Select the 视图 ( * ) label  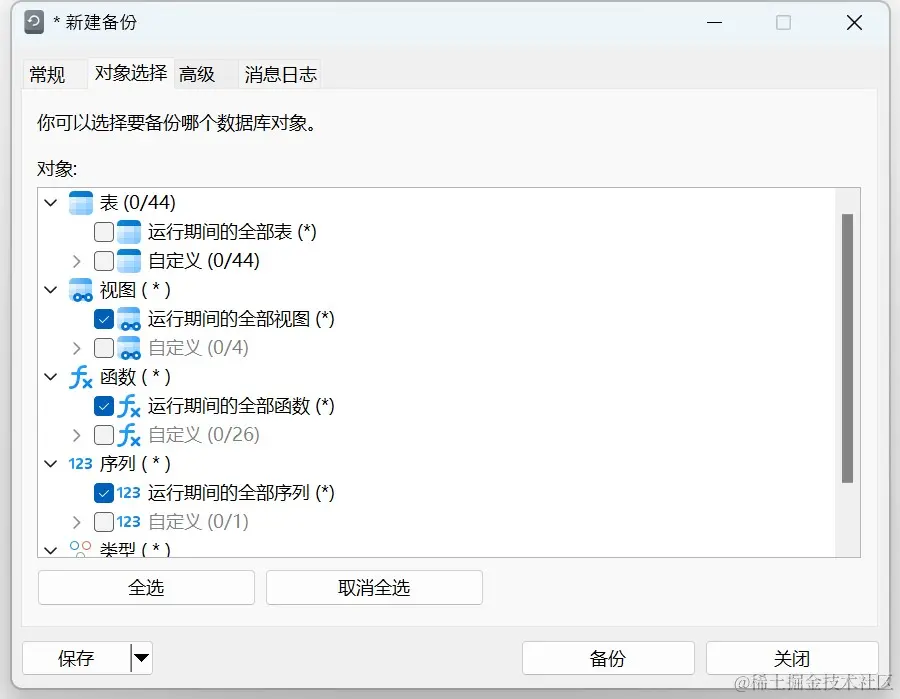coord(135,290)
